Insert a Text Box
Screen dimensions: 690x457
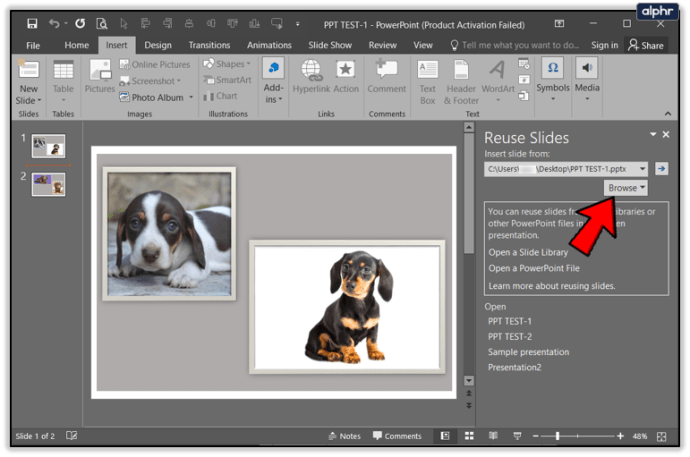tap(427, 79)
